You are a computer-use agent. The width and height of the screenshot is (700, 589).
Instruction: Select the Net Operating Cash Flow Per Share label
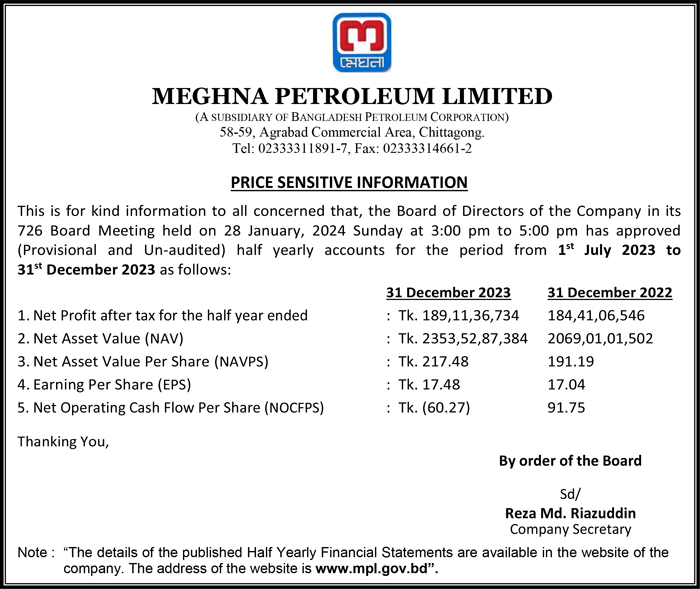(171, 408)
